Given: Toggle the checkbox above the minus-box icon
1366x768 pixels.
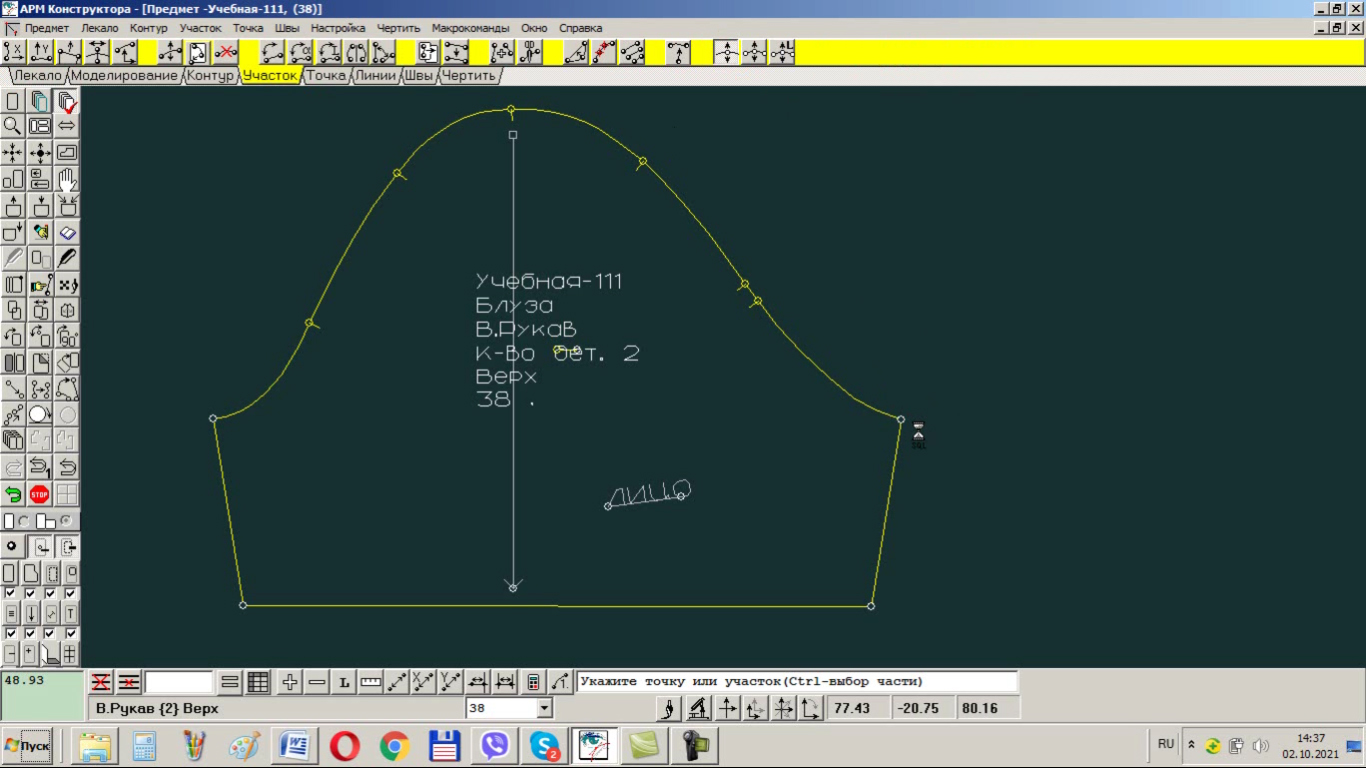Looking at the screenshot, I should pos(11,634).
